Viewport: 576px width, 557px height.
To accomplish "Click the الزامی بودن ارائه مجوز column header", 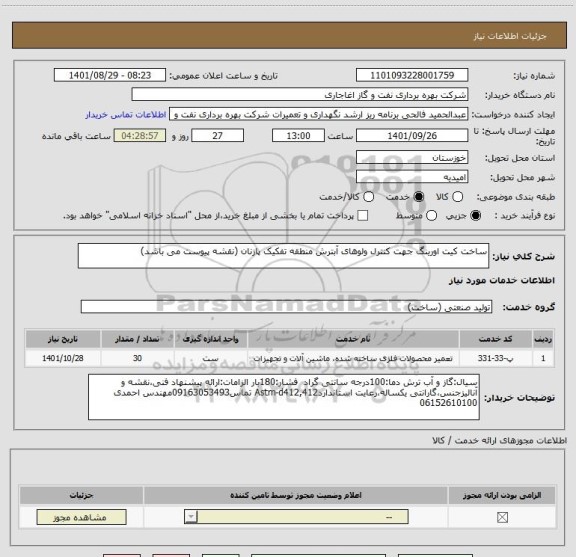I will click(502, 495).
